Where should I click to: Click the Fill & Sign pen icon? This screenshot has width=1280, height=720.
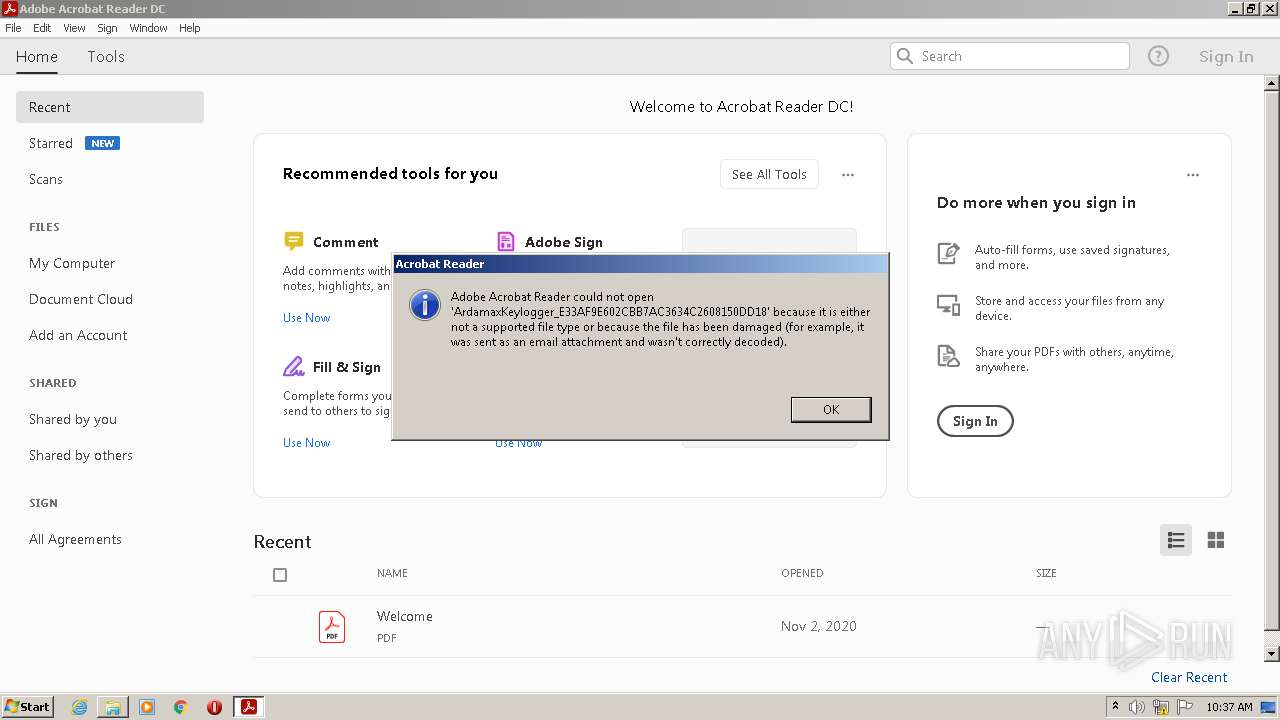click(293, 366)
